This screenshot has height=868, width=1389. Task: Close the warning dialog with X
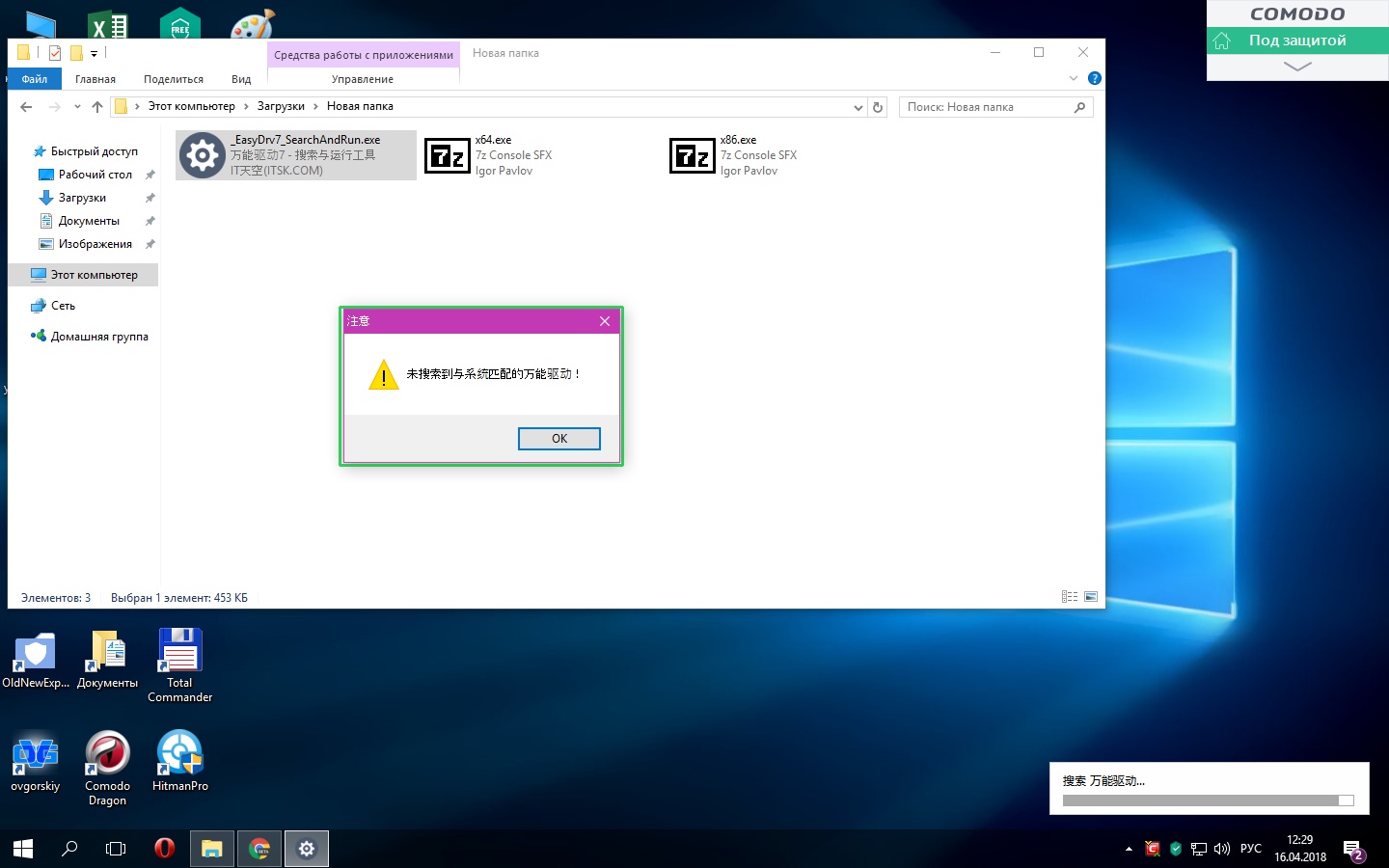(x=605, y=321)
